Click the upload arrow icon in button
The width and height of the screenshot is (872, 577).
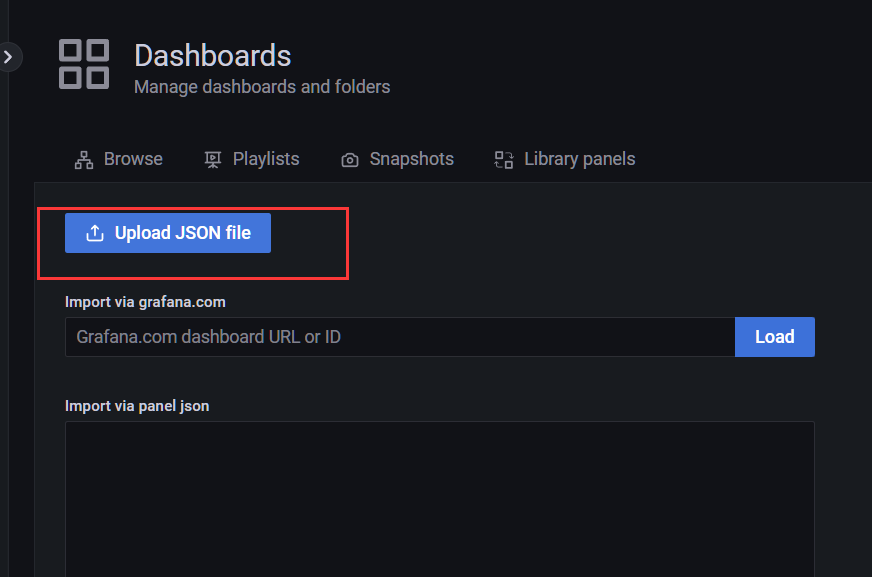(95, 233)
